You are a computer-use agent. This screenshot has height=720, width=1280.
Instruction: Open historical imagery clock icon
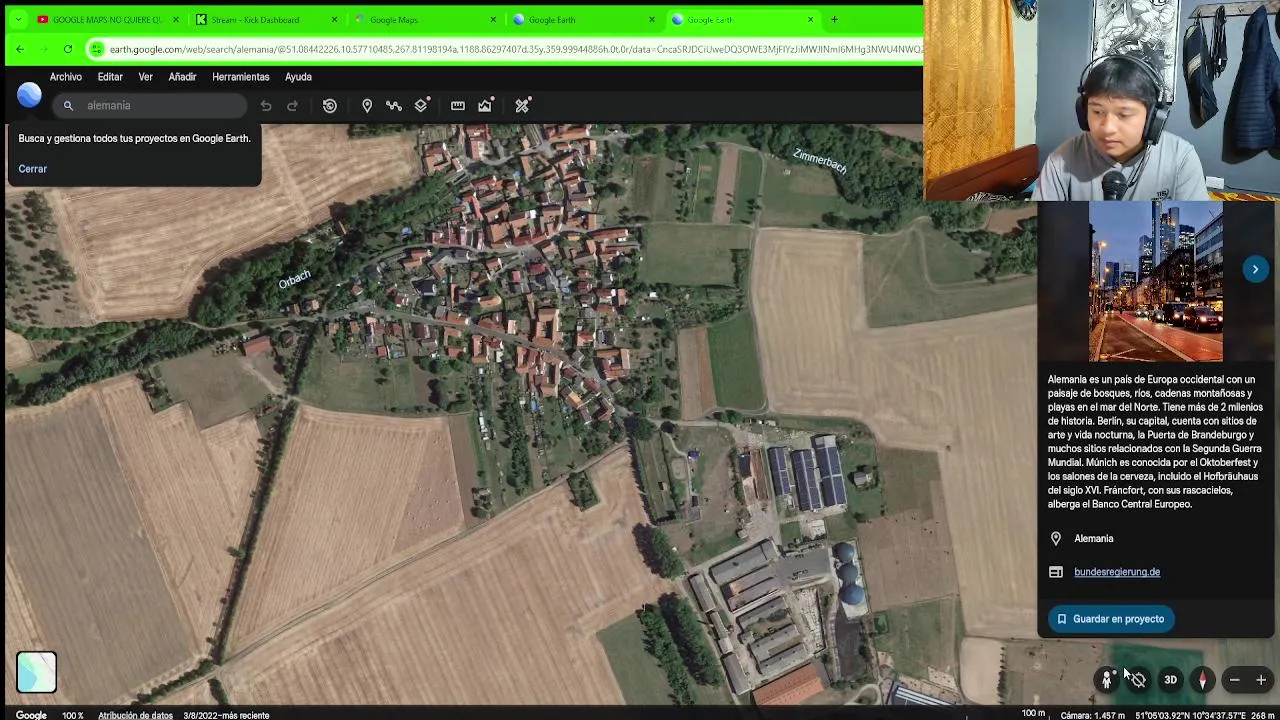(330, 106)
